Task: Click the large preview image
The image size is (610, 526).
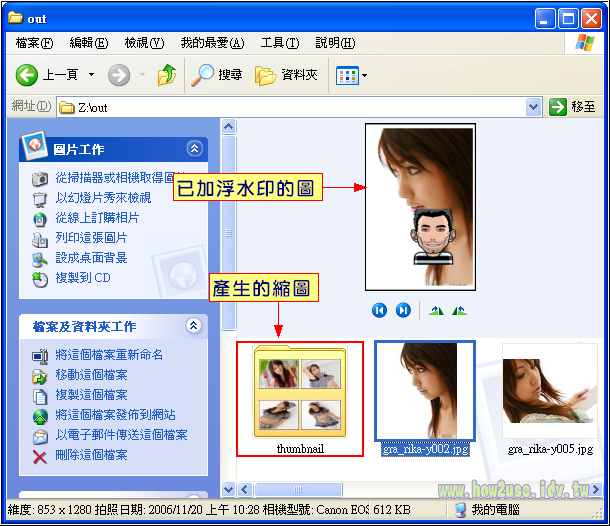Action: pos(420,207)
